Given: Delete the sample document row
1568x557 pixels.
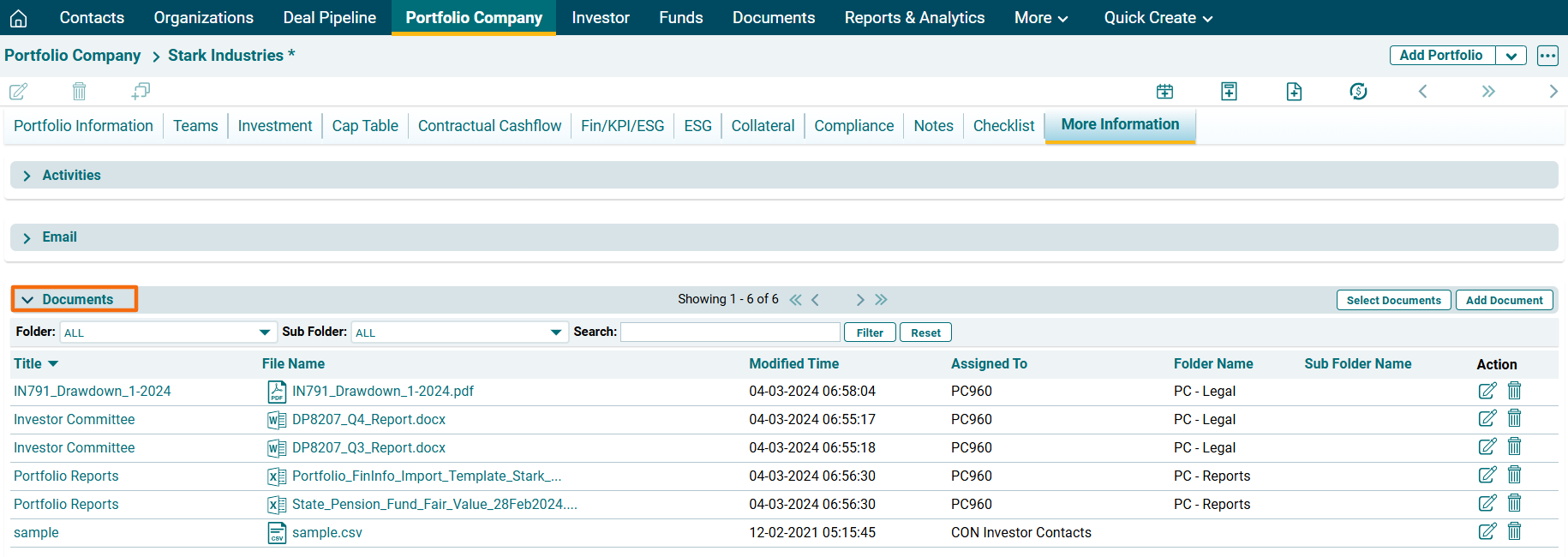Looking at the screenshot, I should 1514,531.
